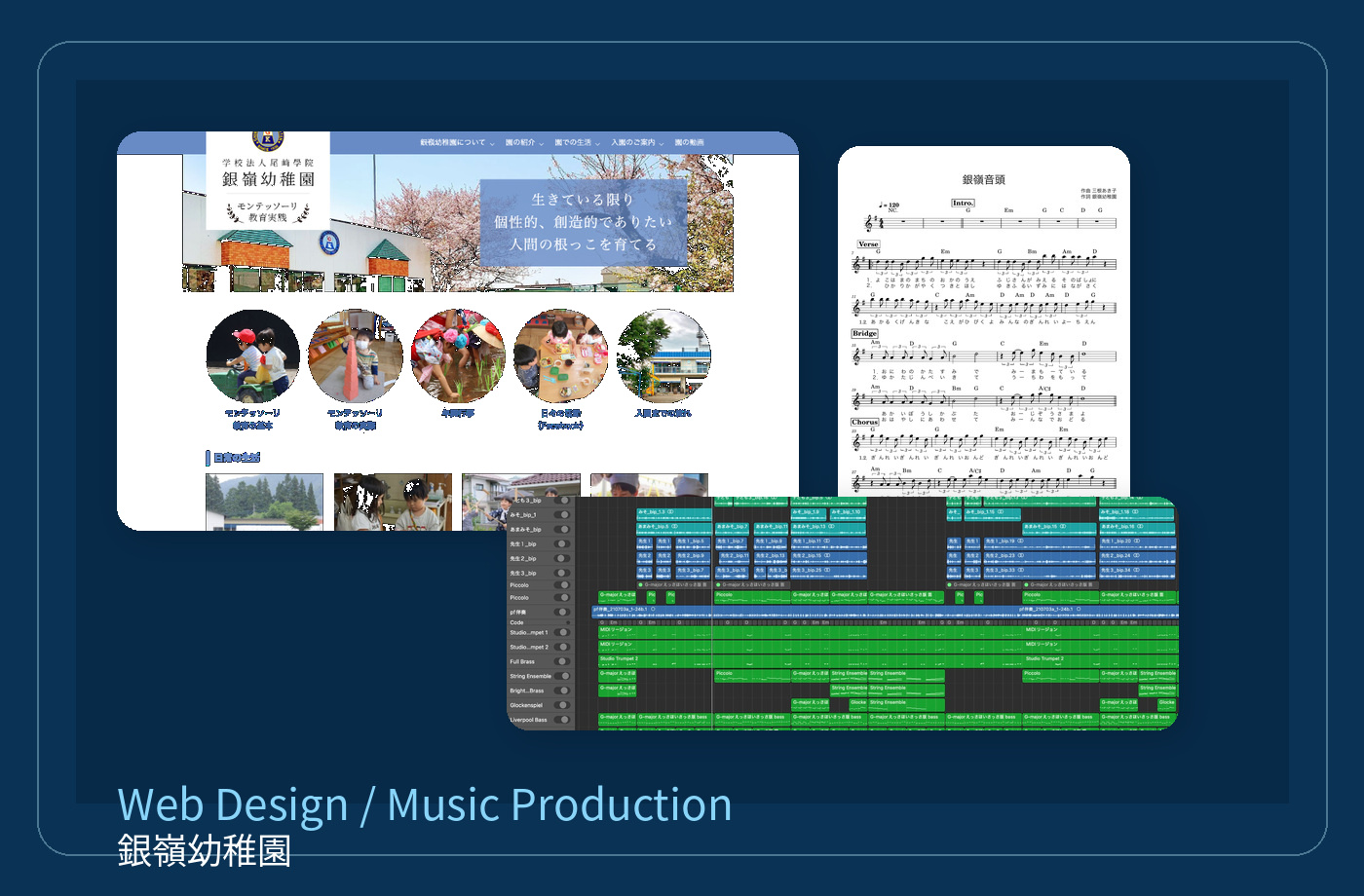1364x896 pixels.
Task: Switch off the 先生1_bip track
Action: (x=562, y=544)
